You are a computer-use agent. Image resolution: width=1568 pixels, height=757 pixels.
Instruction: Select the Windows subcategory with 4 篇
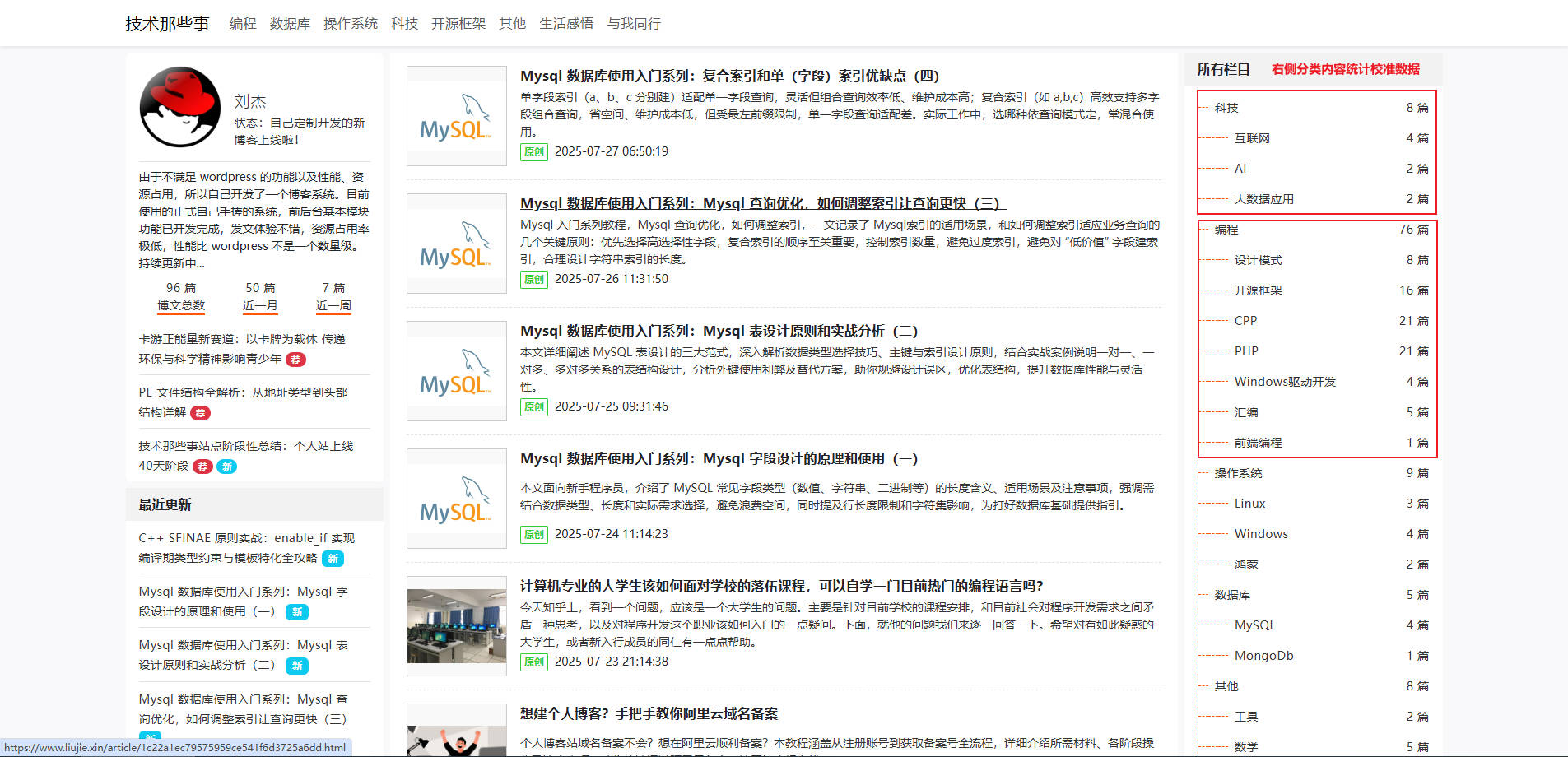1261,534
